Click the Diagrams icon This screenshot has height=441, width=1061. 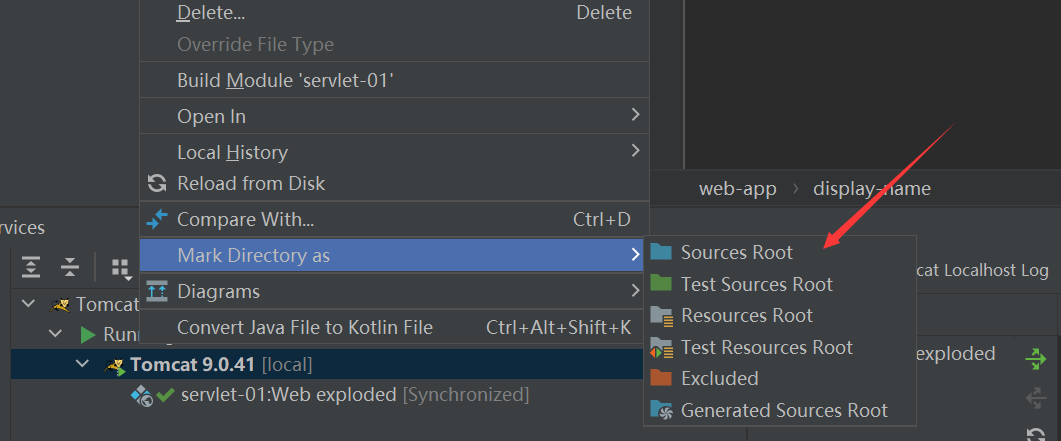pyautogui.click(x=156, y=291)
